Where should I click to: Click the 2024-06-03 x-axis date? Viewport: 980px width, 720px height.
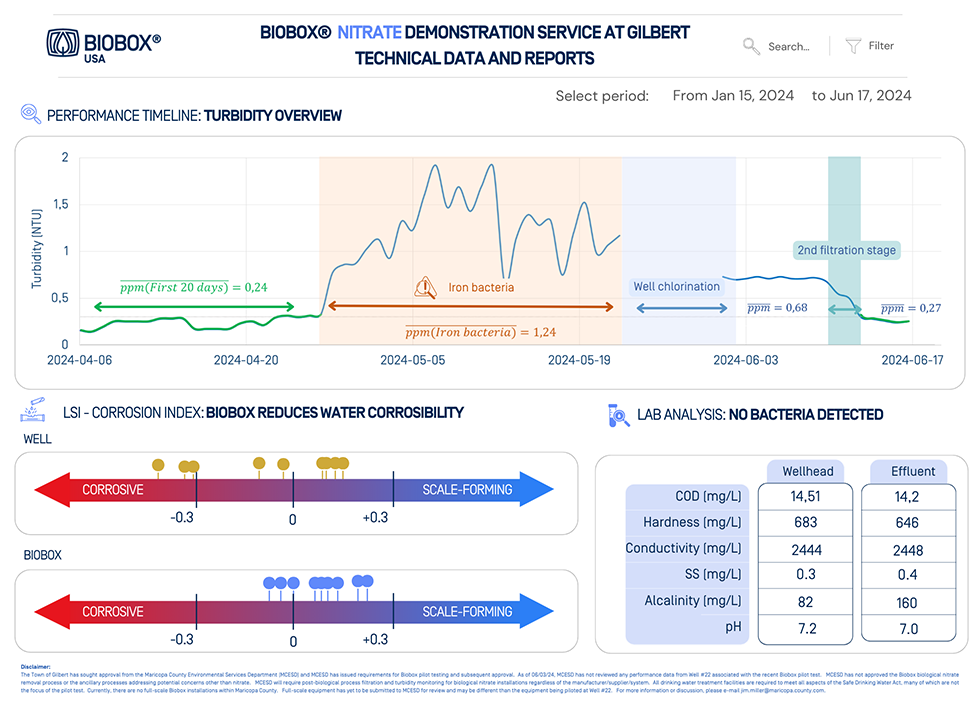(746, 360)
